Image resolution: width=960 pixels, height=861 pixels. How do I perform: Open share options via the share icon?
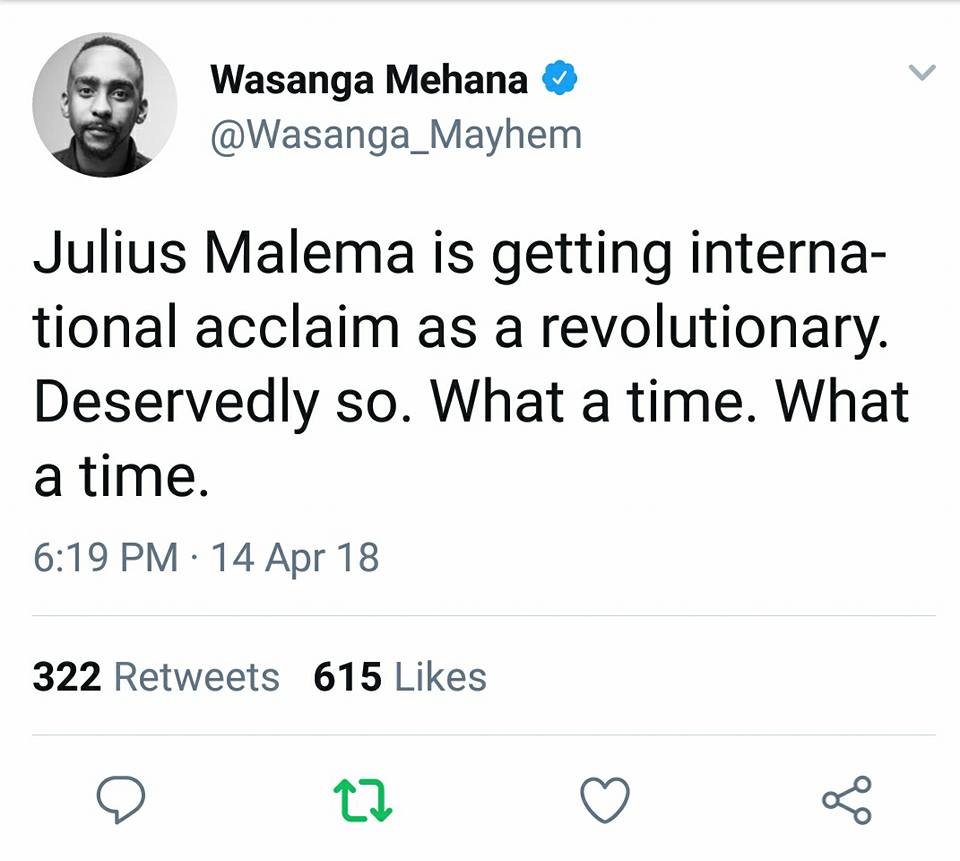tap(847, 800)
